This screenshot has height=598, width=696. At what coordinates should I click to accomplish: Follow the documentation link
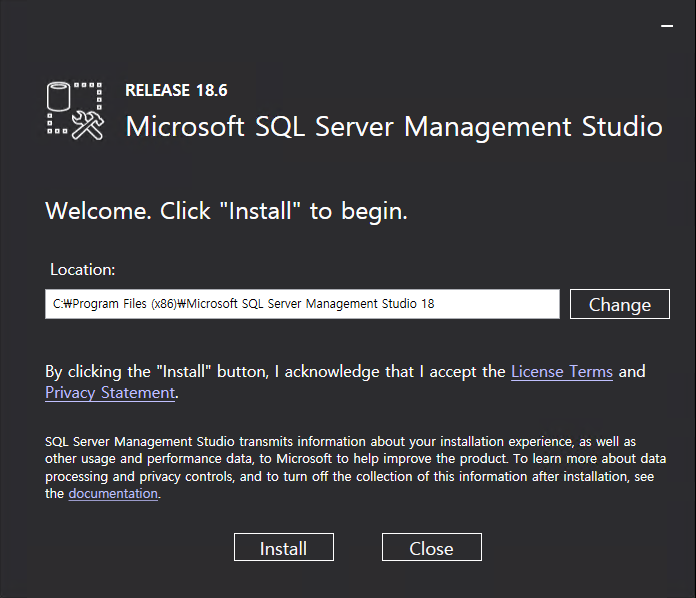point(113,494)
